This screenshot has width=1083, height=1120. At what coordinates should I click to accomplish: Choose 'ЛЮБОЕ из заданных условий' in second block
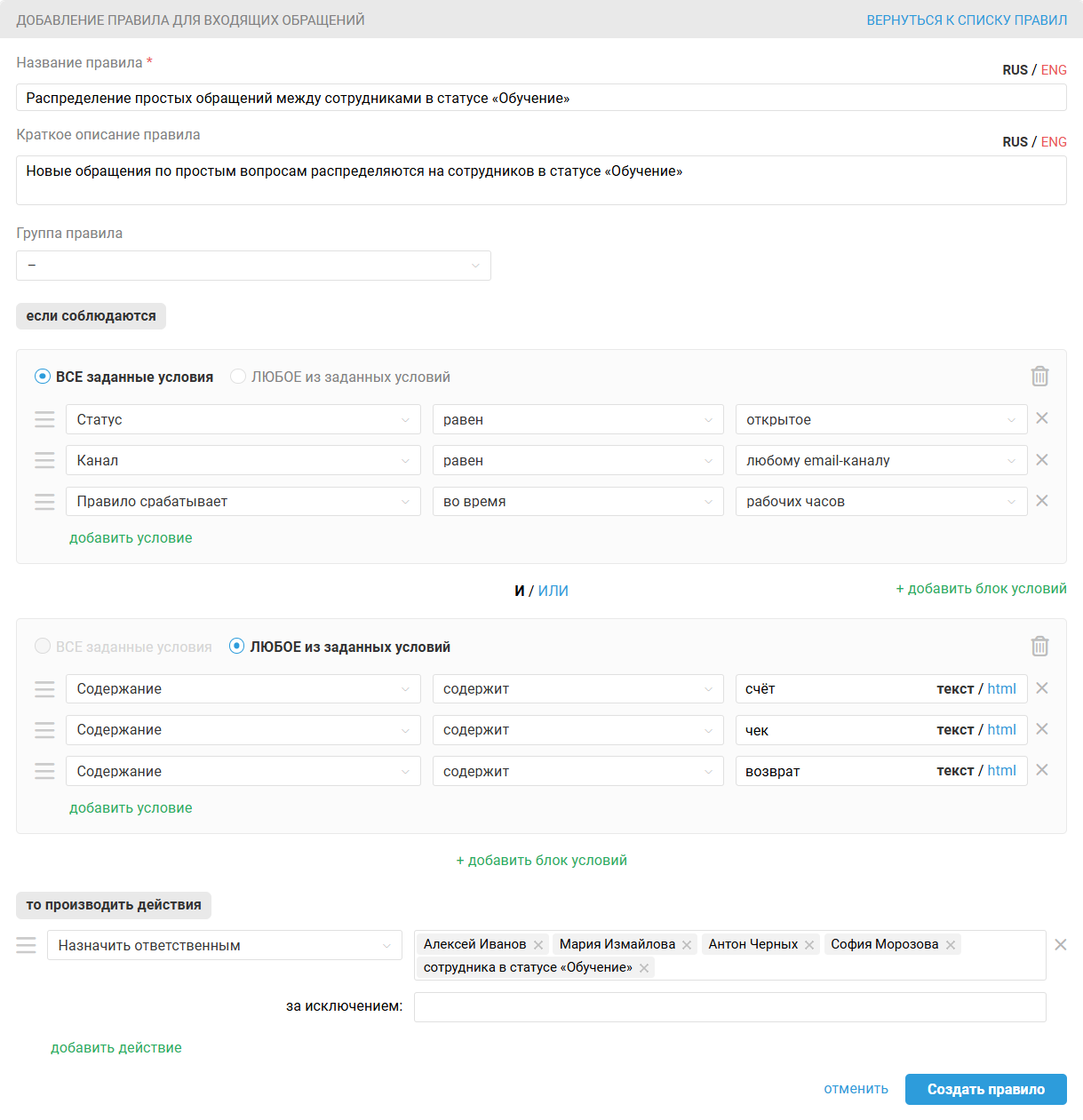click(x=237, y=647)
